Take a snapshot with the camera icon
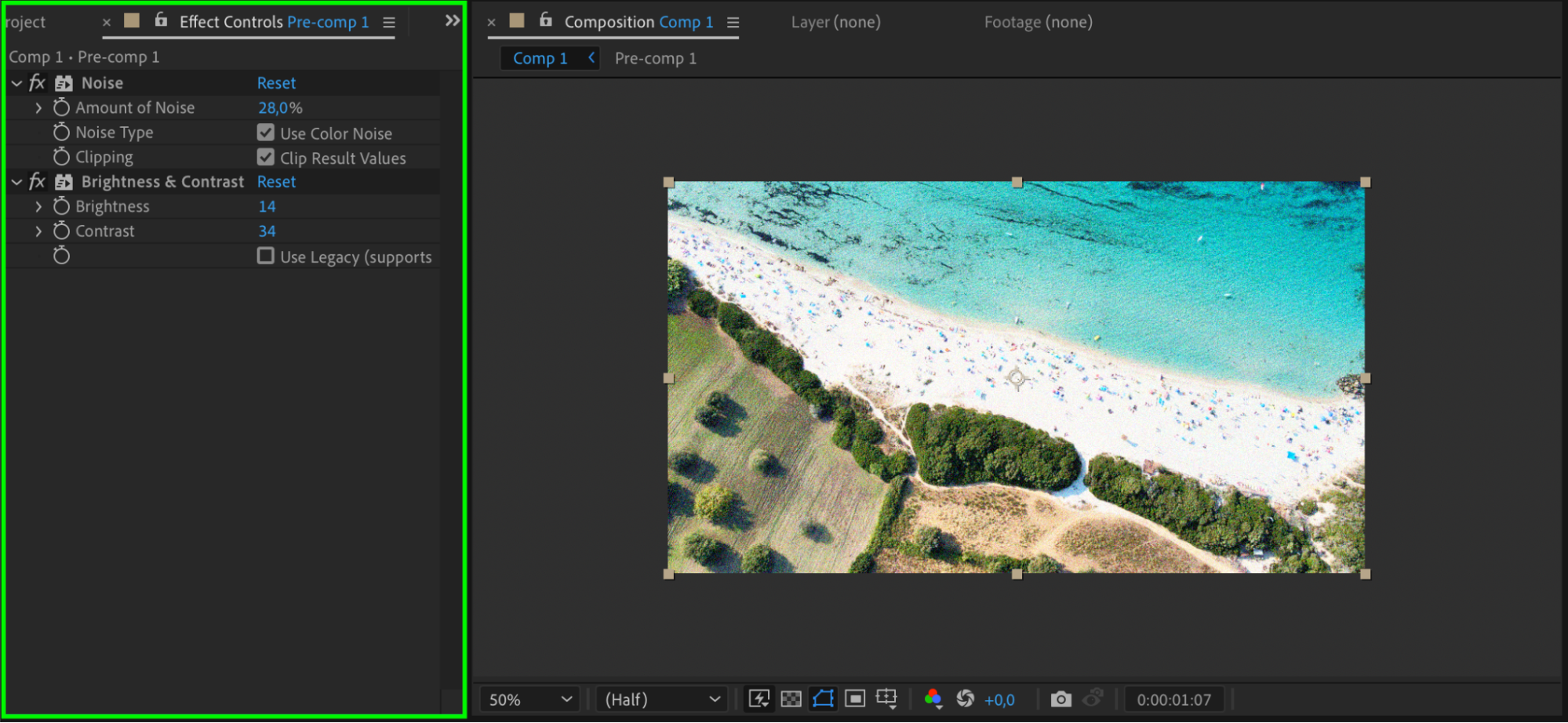The image size is (1568, 723). click(x=1060, y=699)
